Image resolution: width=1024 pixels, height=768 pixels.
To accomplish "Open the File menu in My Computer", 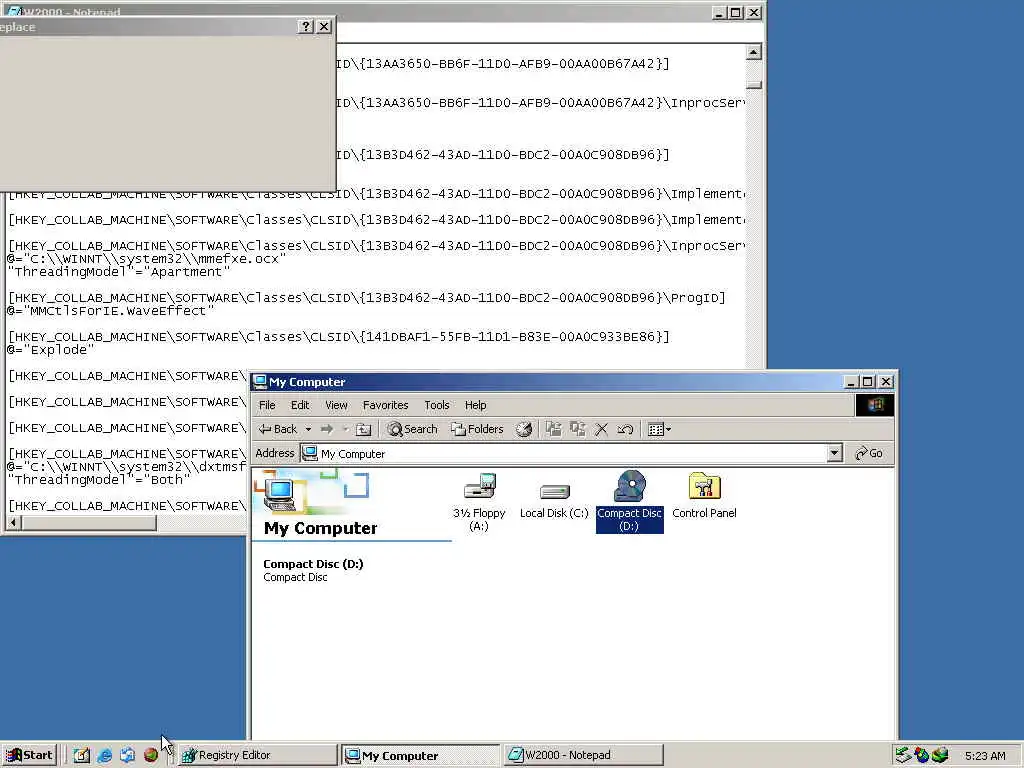I will (x=267, y=405).
